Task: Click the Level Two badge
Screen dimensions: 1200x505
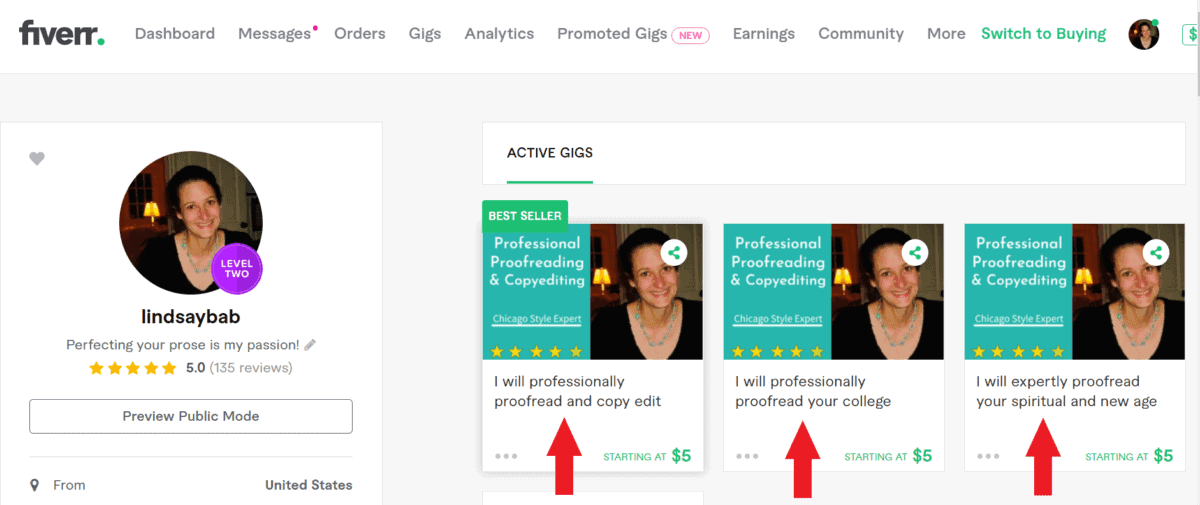Action: [x=236, y=267]
